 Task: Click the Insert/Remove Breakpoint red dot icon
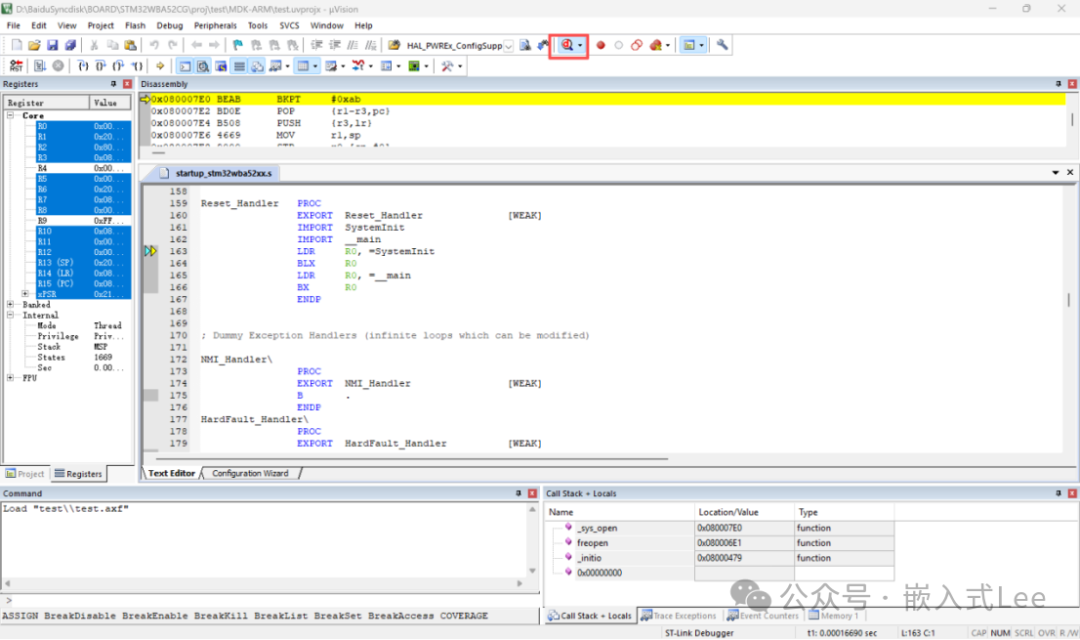(x=601, y=45)
